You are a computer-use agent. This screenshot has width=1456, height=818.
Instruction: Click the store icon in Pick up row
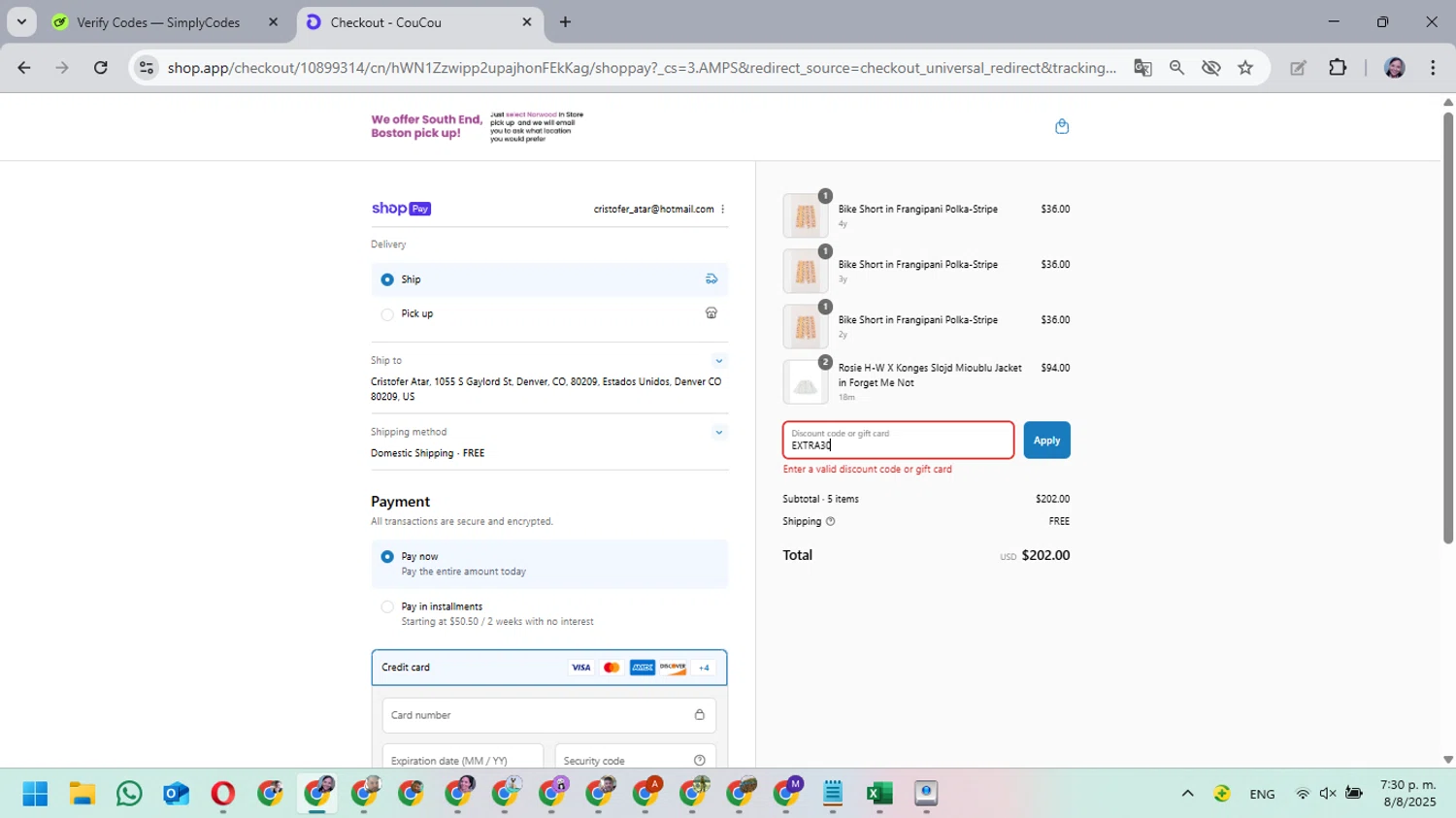(711, 313)
